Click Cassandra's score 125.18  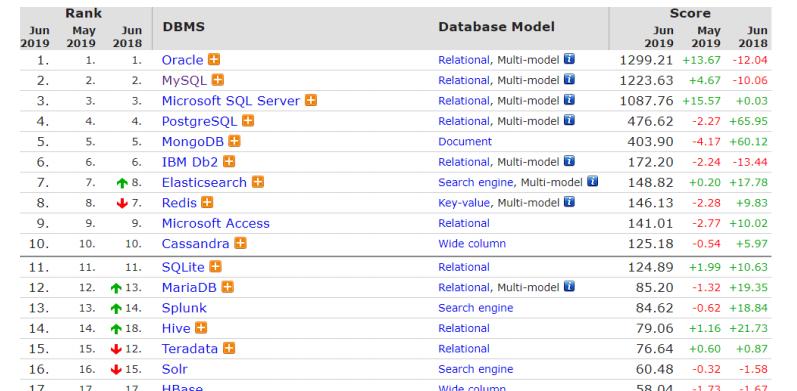(650, 244)
